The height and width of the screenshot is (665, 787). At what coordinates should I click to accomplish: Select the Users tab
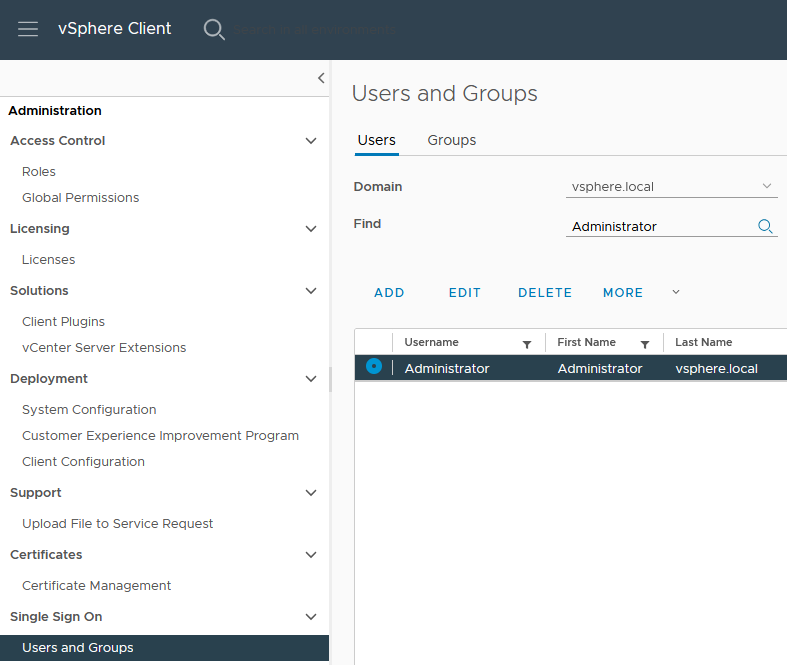click(x=376, y=140)
